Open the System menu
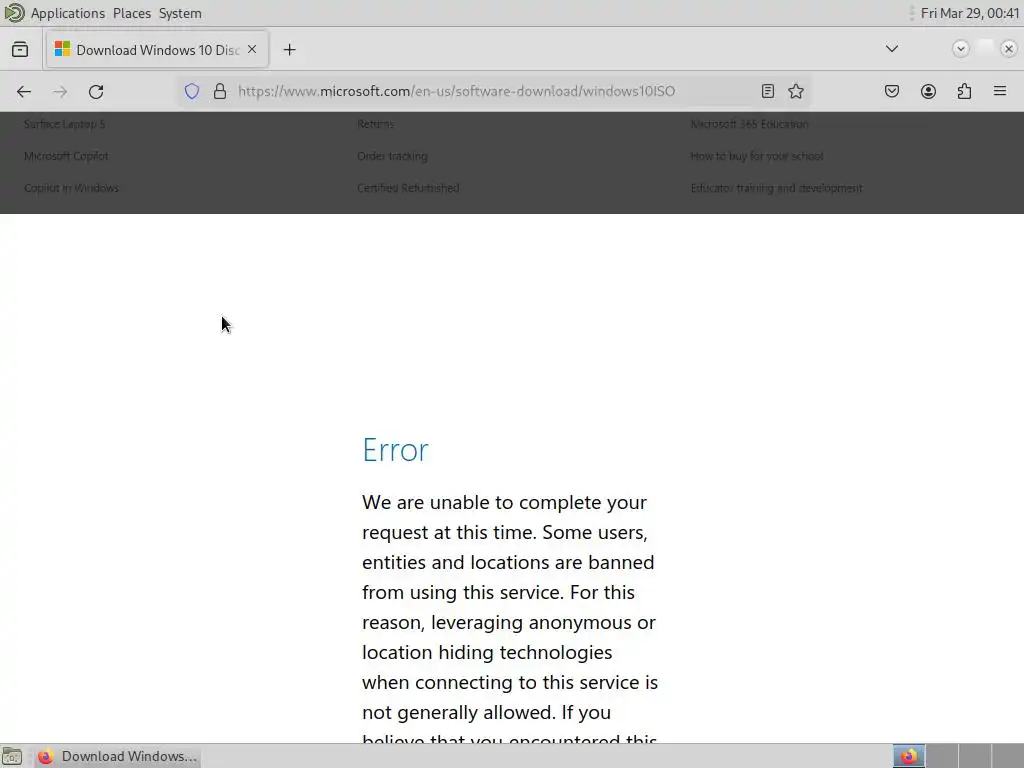1024x768 pixels. point(180,13)
